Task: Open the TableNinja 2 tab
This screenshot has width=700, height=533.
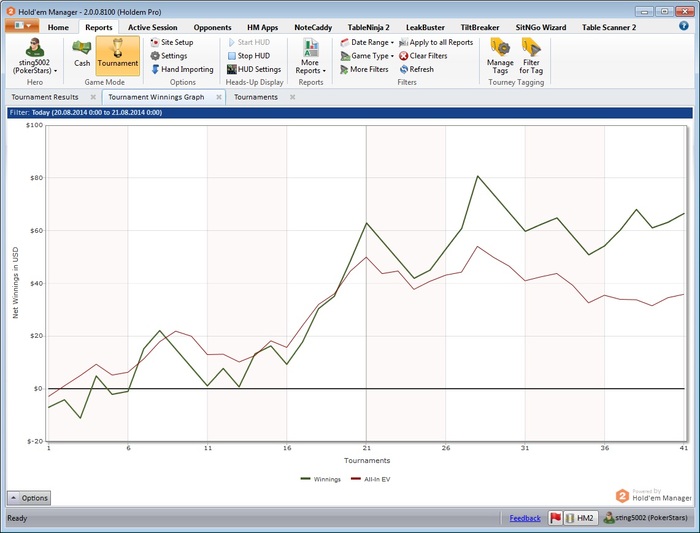Action: (x=368, y=27)
